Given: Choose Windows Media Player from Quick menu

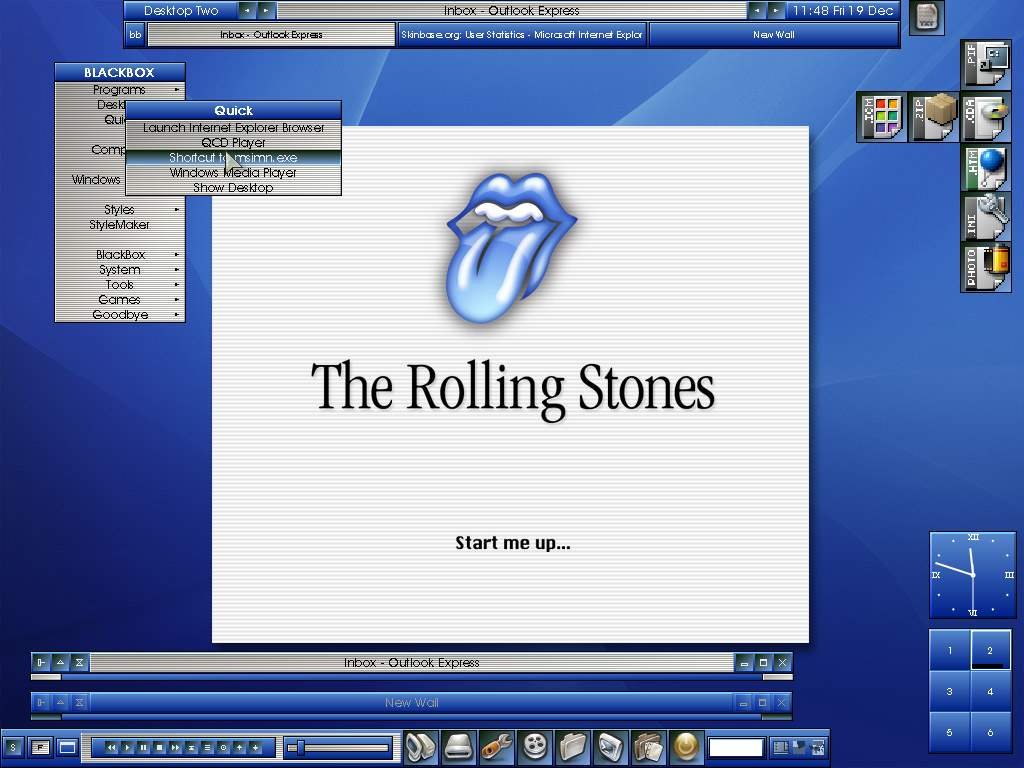Looking at the screenshot, I should coord(233,172).
